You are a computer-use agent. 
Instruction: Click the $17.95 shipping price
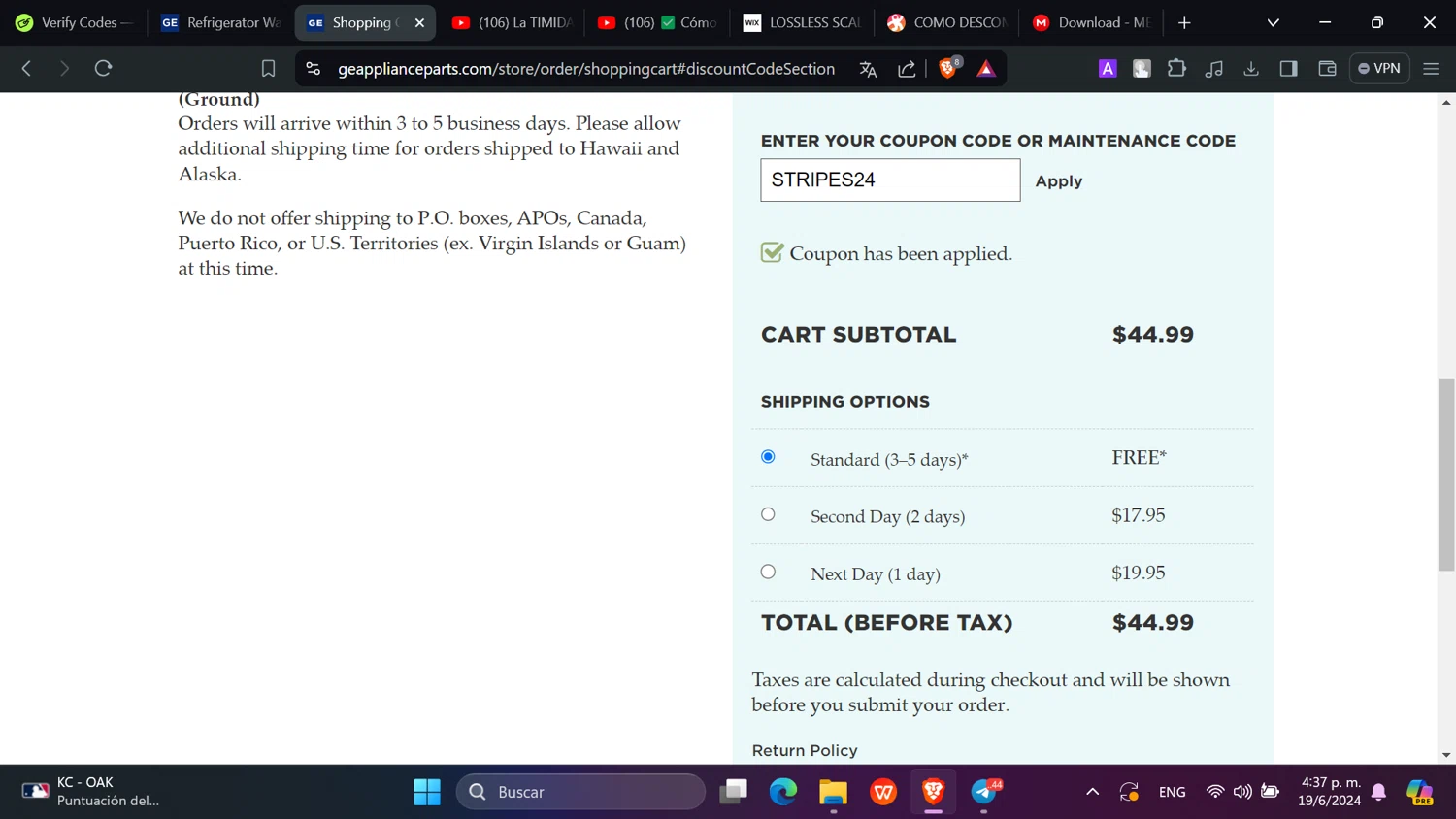[x=1138, y=515]
